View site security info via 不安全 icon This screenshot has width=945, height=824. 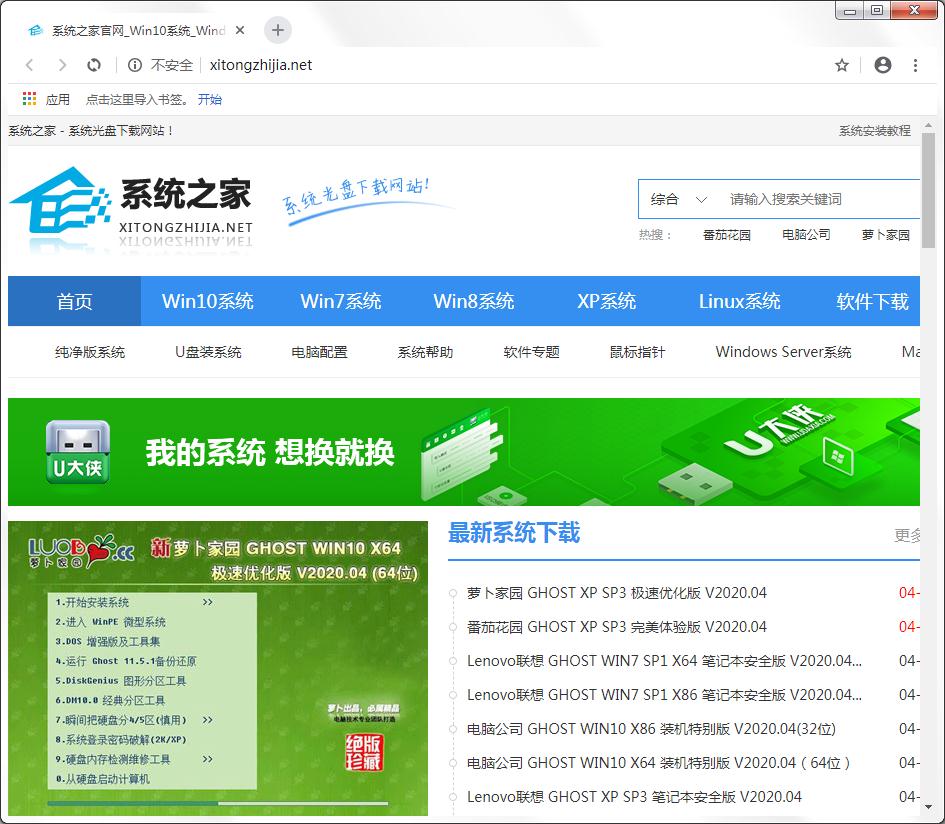click(x=162, y=64)
